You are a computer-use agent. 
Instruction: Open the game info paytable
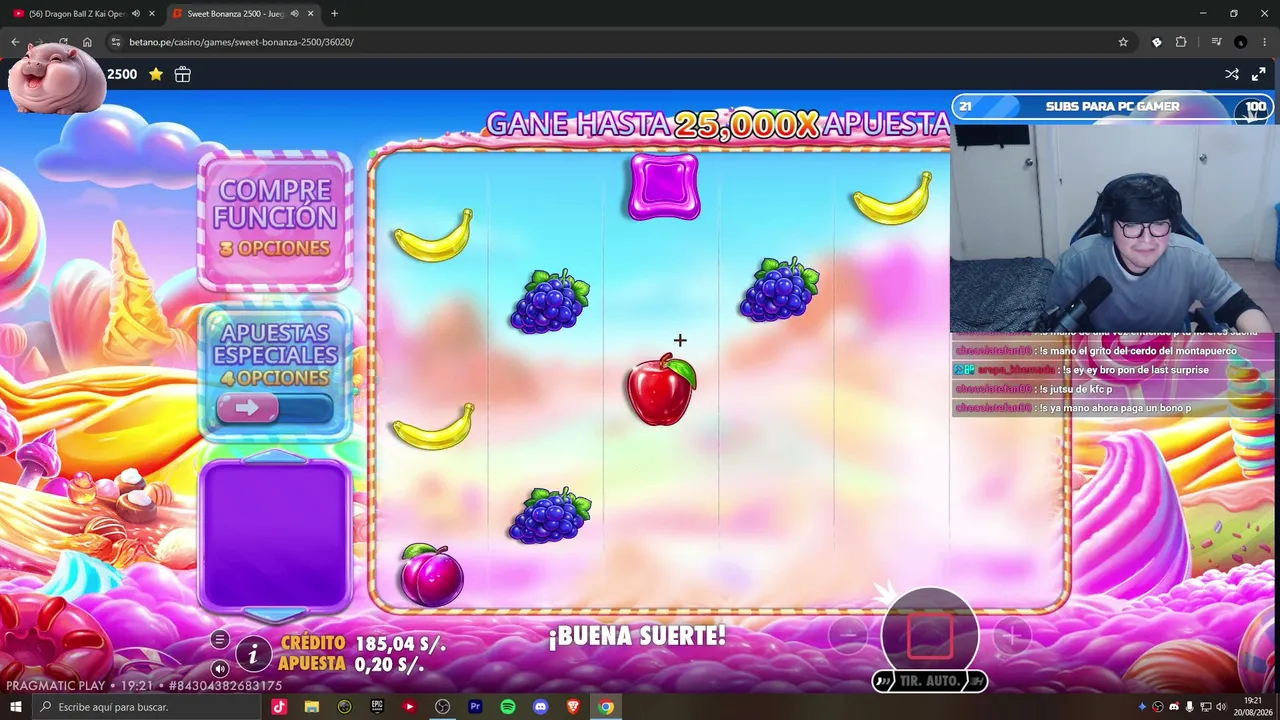[x=253, y=655]
